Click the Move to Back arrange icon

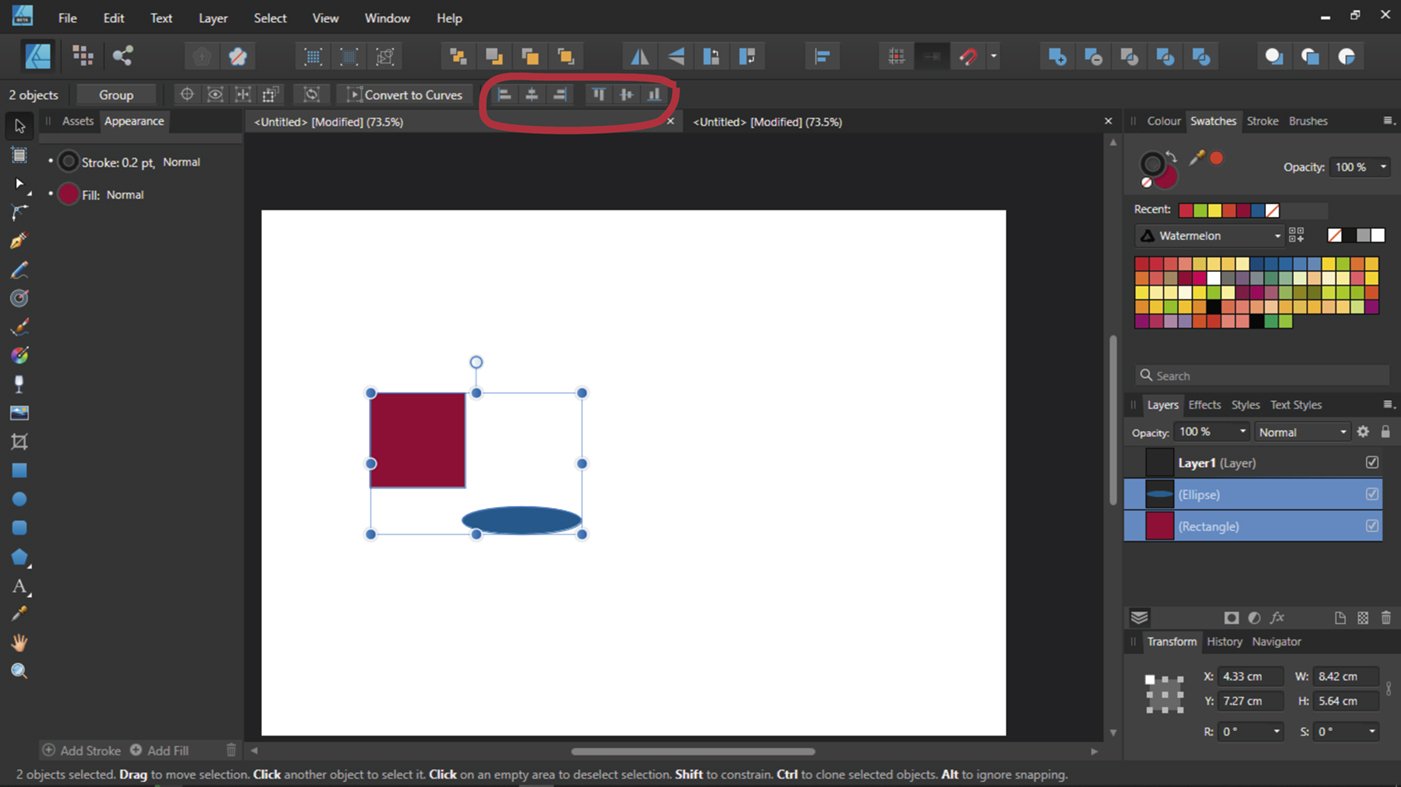coord(457,57)
